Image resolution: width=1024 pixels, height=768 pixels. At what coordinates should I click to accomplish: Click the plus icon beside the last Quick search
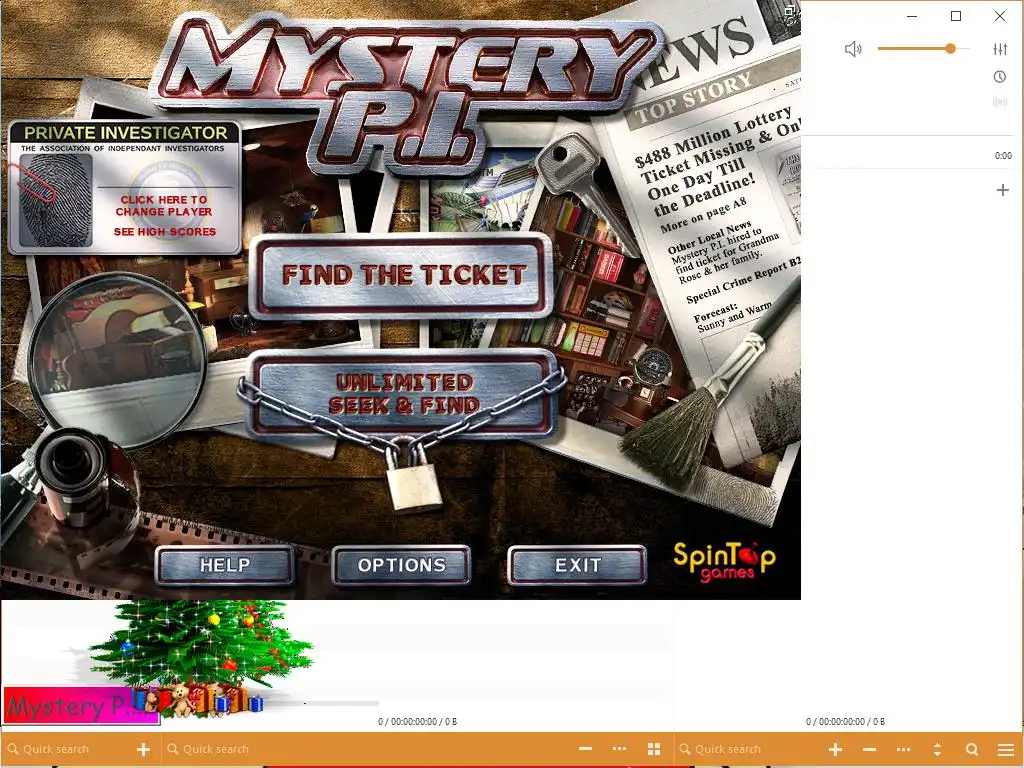click(835, 749)
